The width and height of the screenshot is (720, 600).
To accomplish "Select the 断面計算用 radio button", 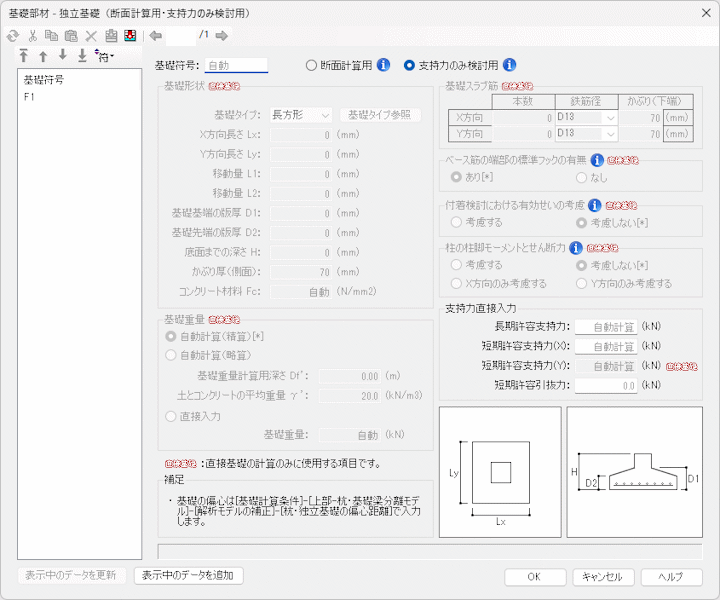I will [x=311, y=65].
